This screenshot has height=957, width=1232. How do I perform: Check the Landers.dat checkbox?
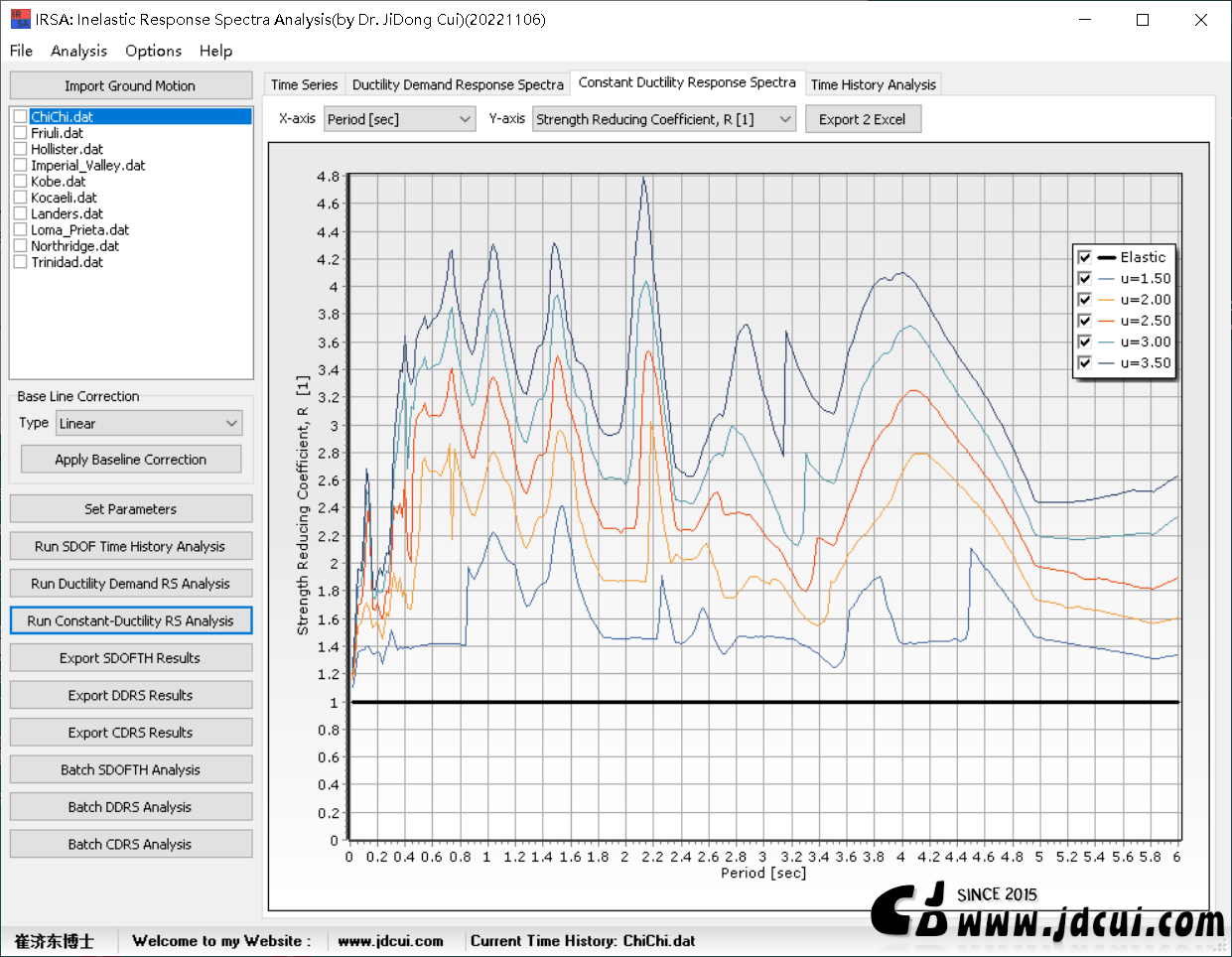[20, 214]
